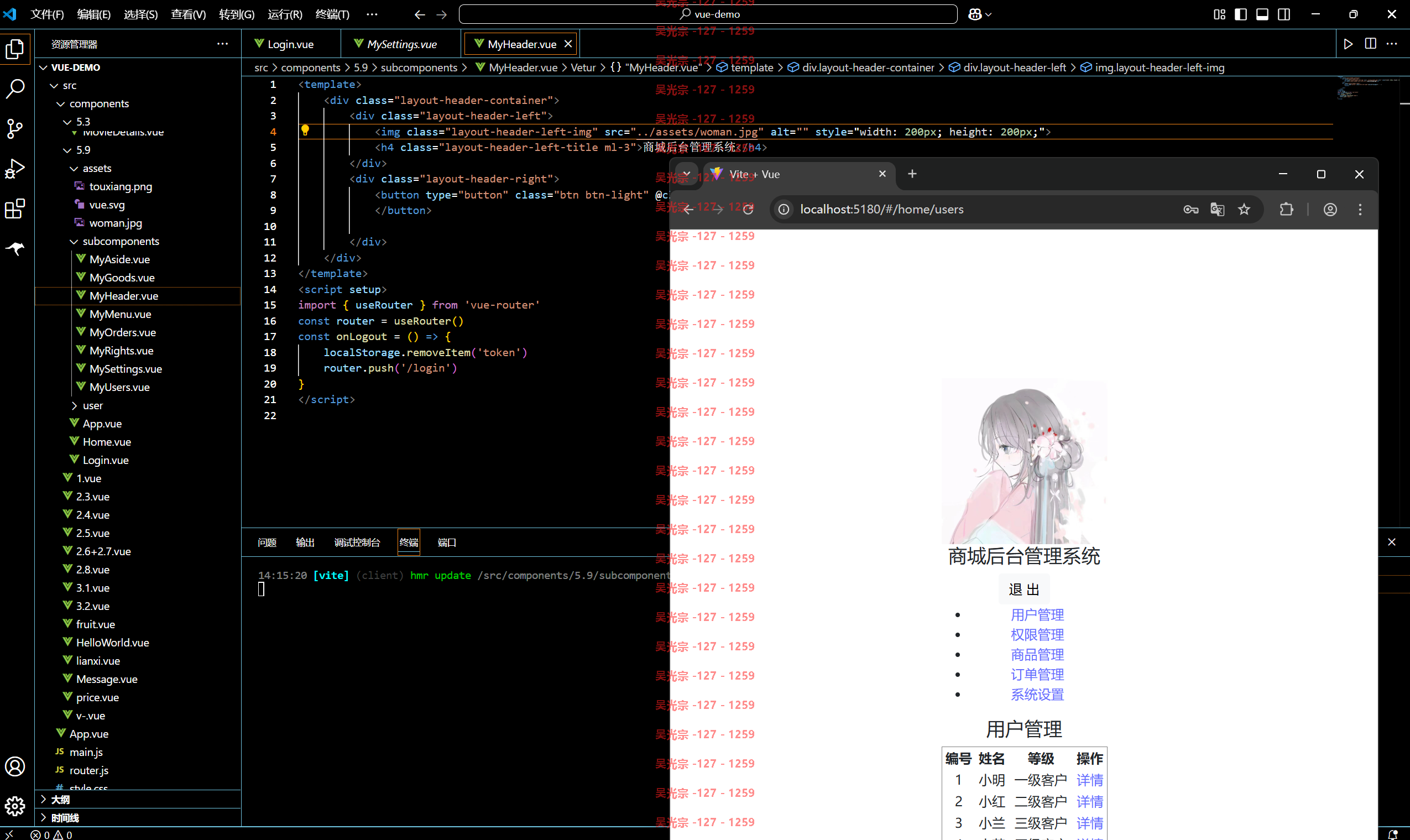
Task: Split the editor to the right
Action: [1370, 44]
